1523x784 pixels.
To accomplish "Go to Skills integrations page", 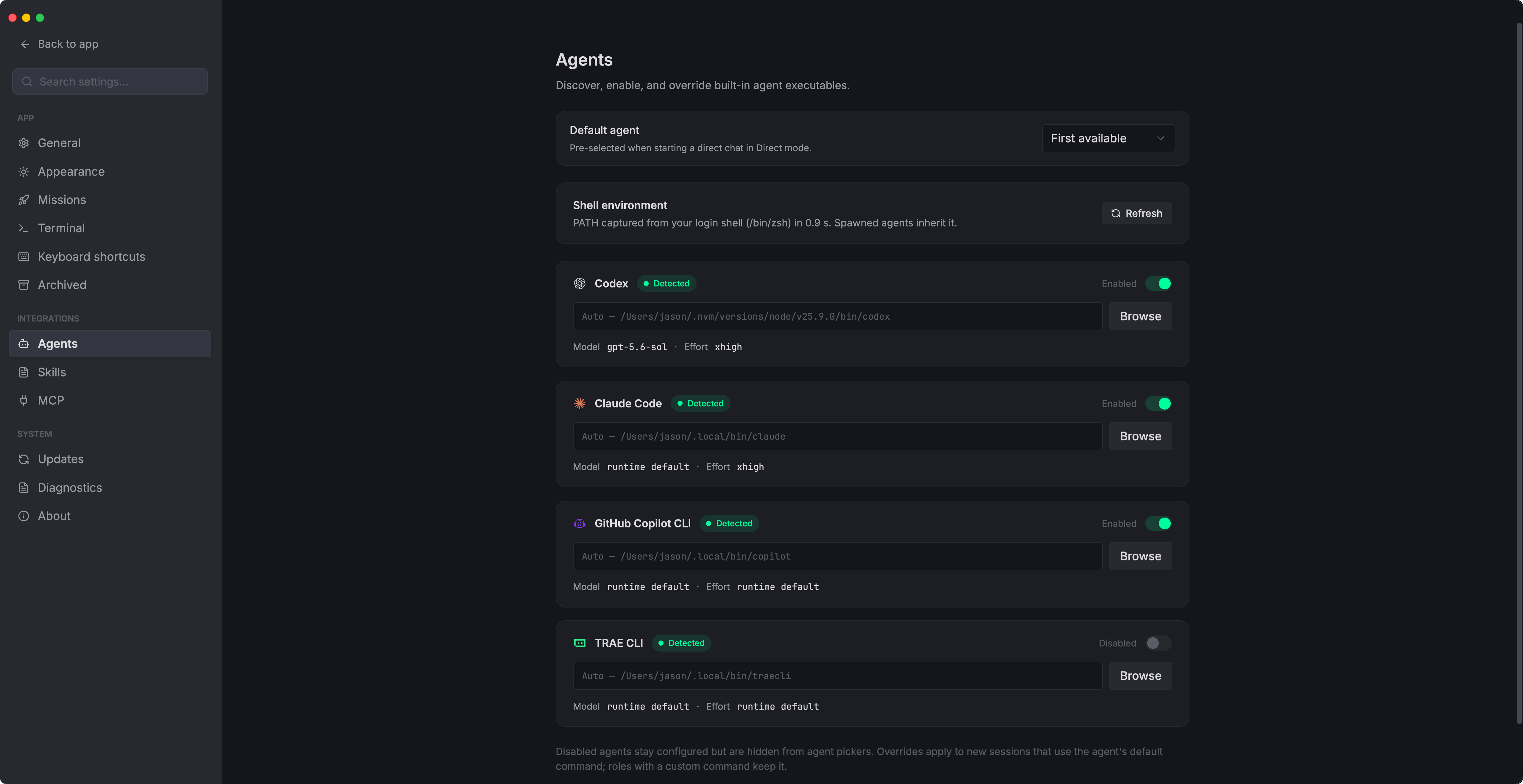I will (110, 372).
